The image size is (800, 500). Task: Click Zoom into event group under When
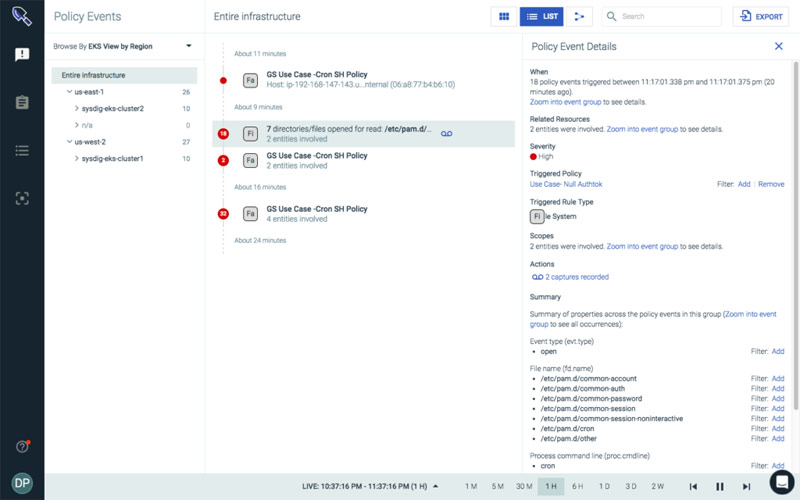click(x=565, y=102)
